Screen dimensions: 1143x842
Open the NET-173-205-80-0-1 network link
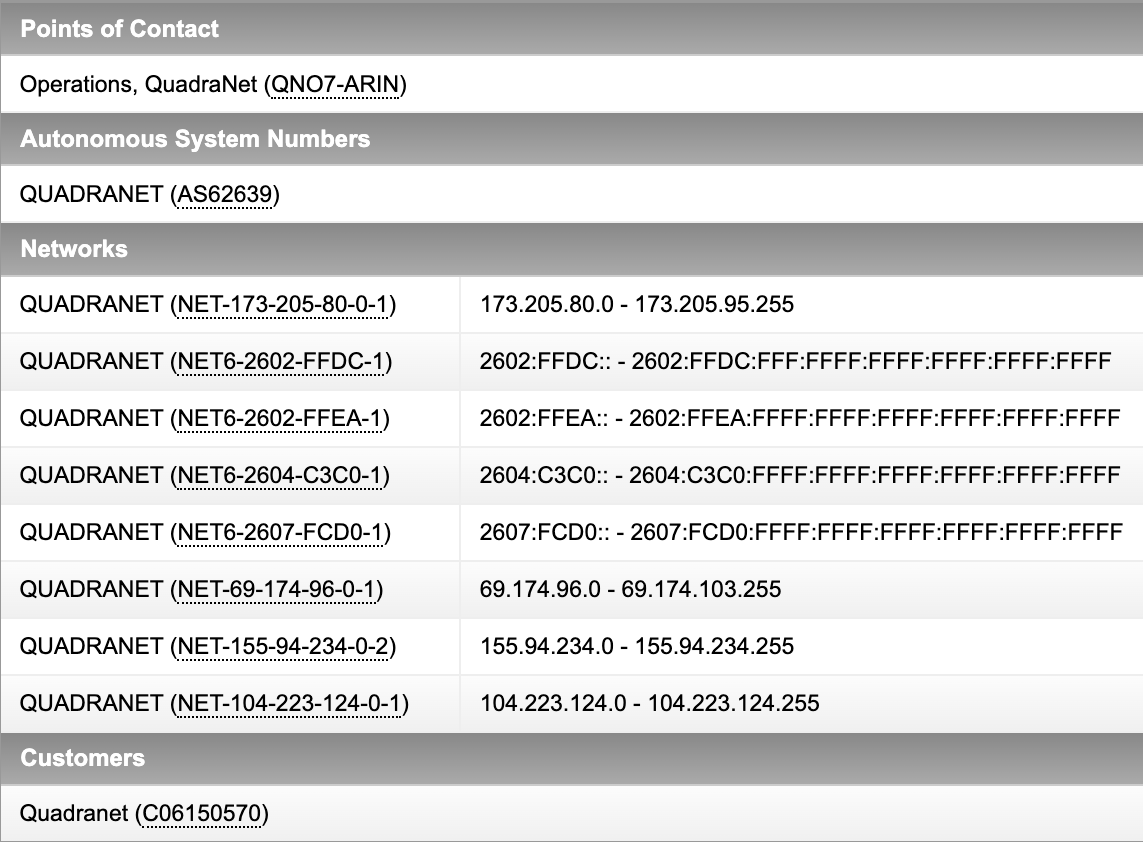point(283,304)
